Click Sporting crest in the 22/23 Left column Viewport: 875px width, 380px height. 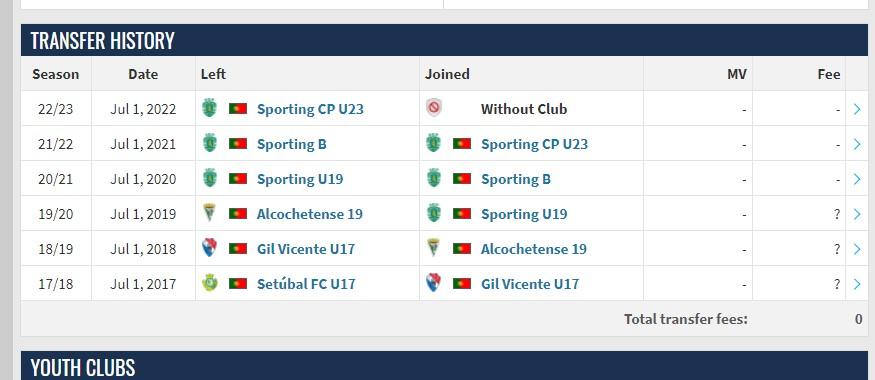point(209,108)
